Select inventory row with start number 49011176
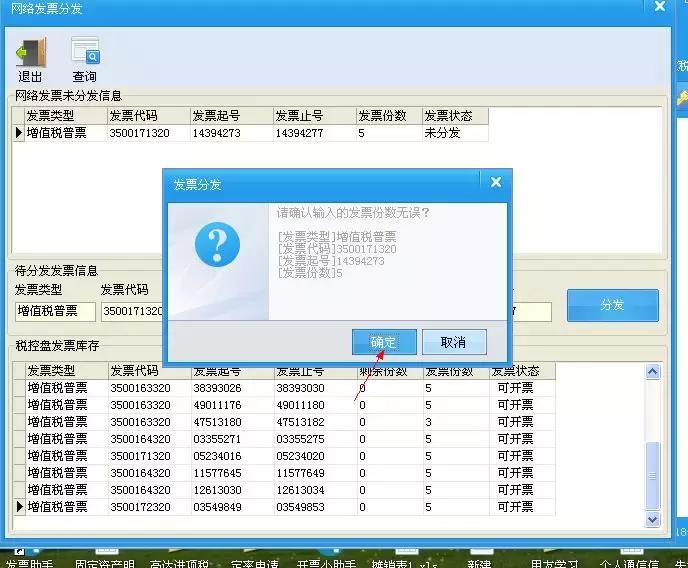Viewport: 688px width, 568px height. pyautogui.click(x=284, y=405)
